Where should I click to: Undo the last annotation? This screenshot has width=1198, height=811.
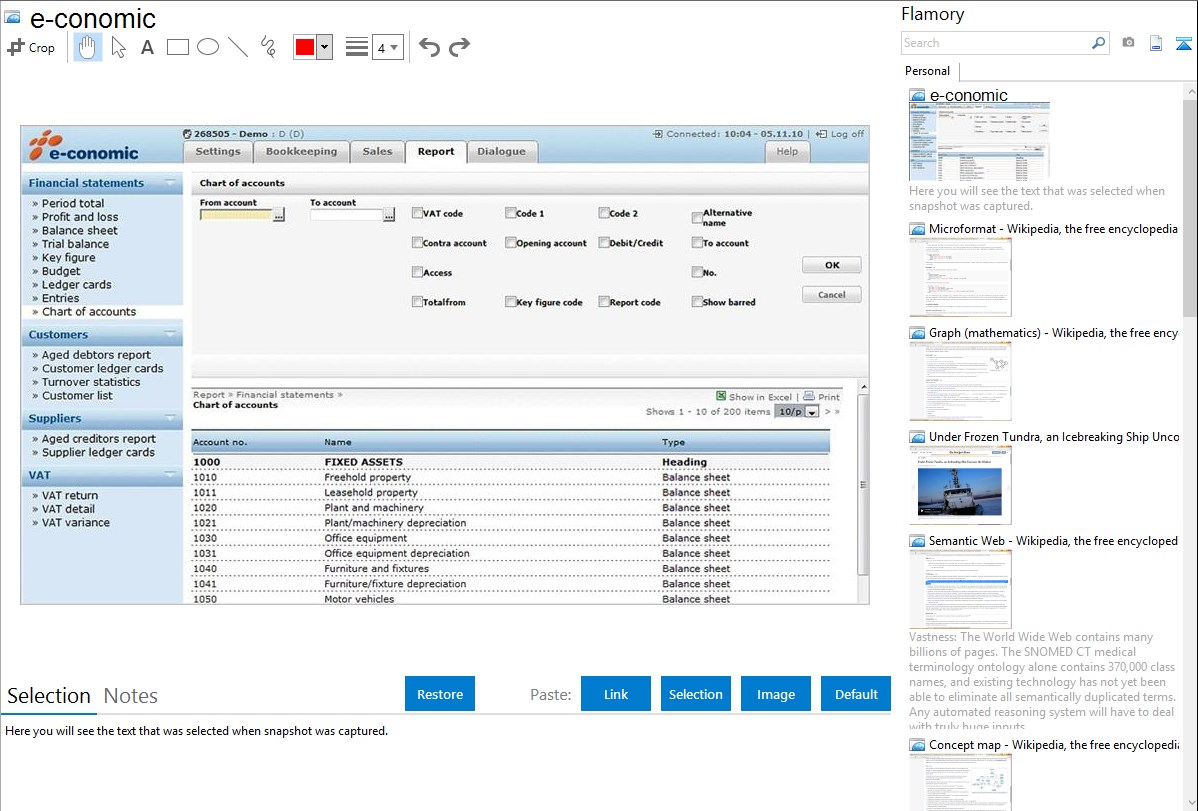click(429, 47)
